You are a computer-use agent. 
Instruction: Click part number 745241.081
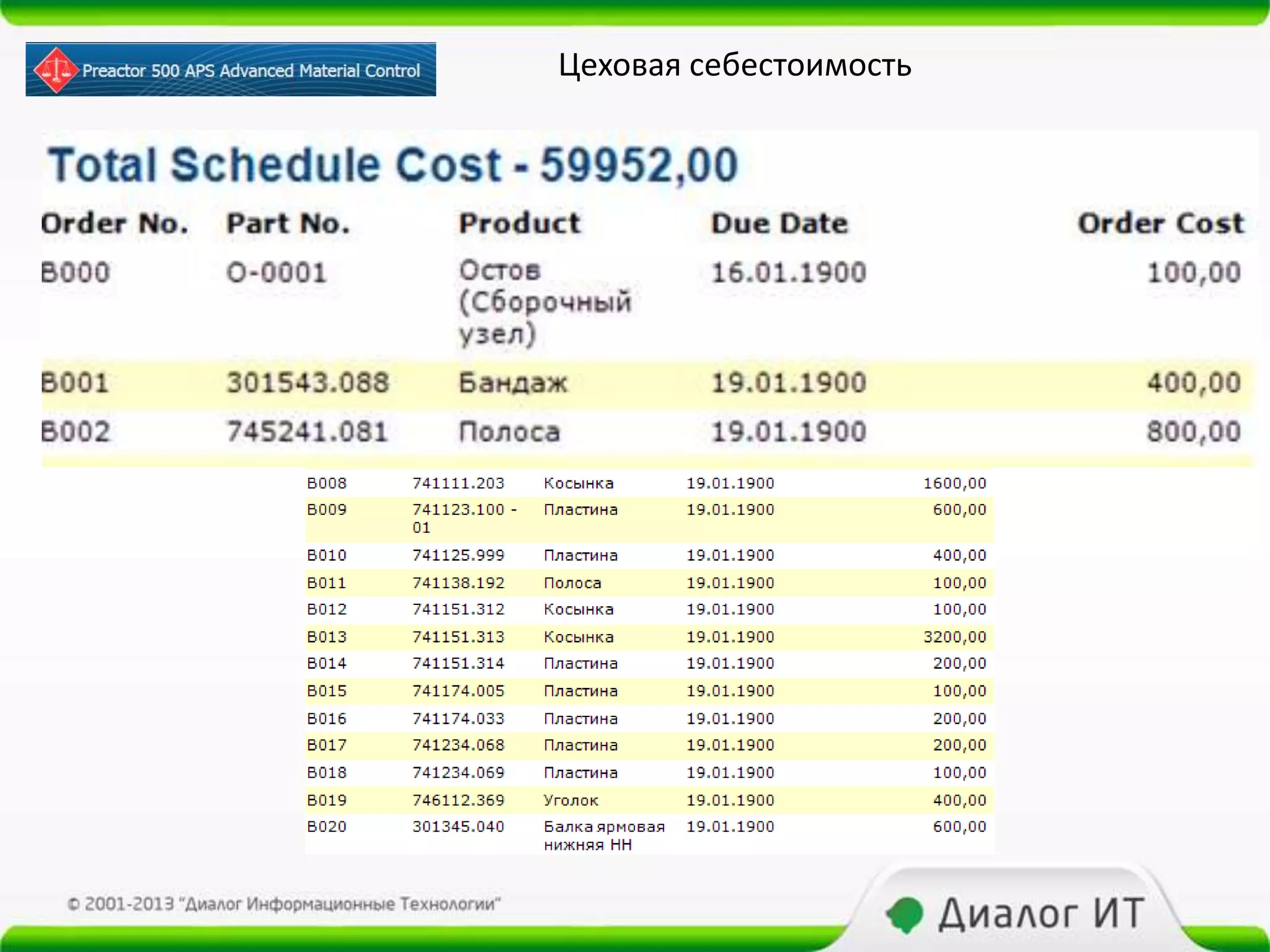[308, 432]
